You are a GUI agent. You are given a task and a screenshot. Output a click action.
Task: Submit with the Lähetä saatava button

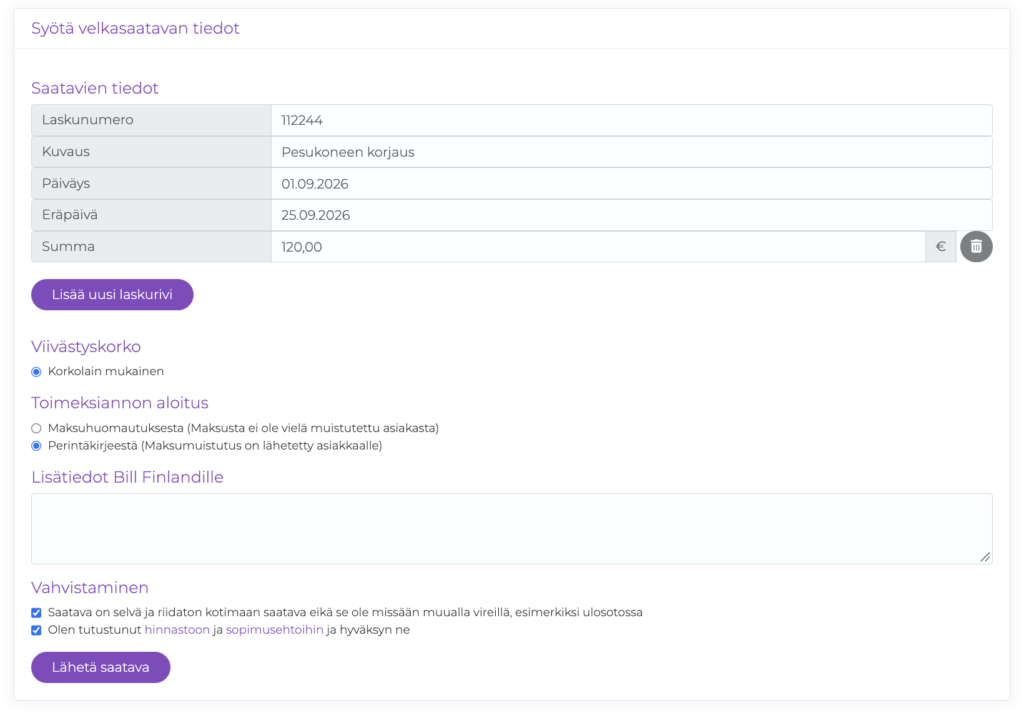tap(101, 667)
